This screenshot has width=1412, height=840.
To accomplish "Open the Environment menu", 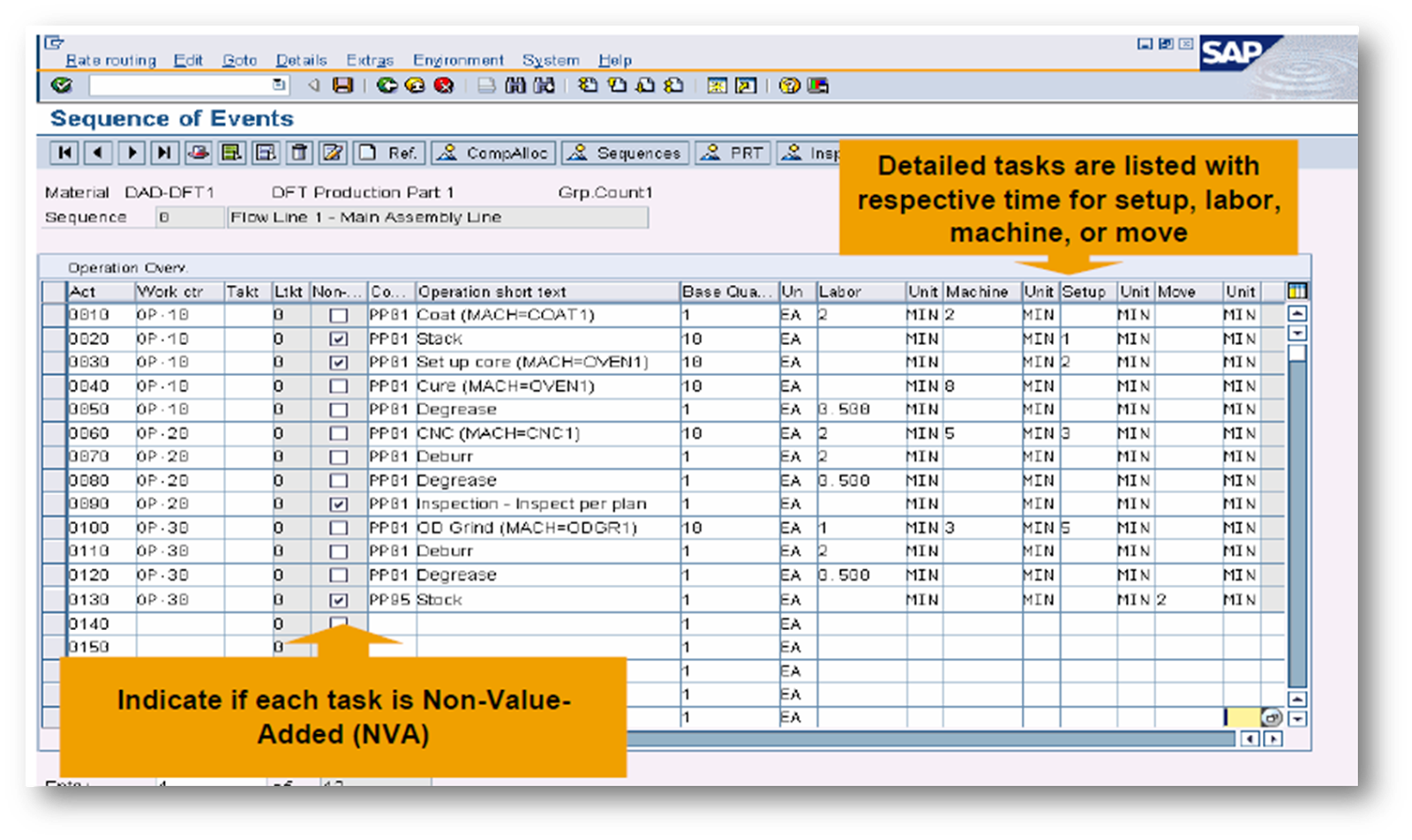I will 458,60.
